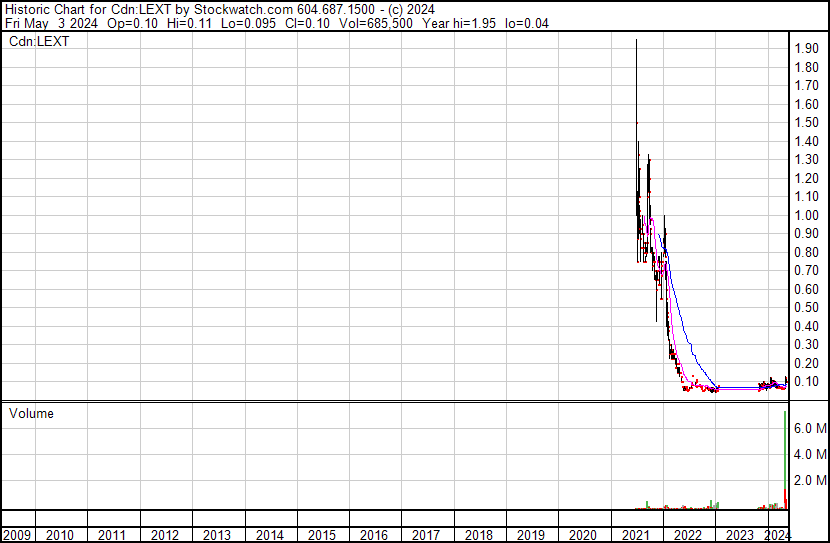Click the 1.90 price axis label
This screenshot has height=543, width=830.
pos(806,49)
